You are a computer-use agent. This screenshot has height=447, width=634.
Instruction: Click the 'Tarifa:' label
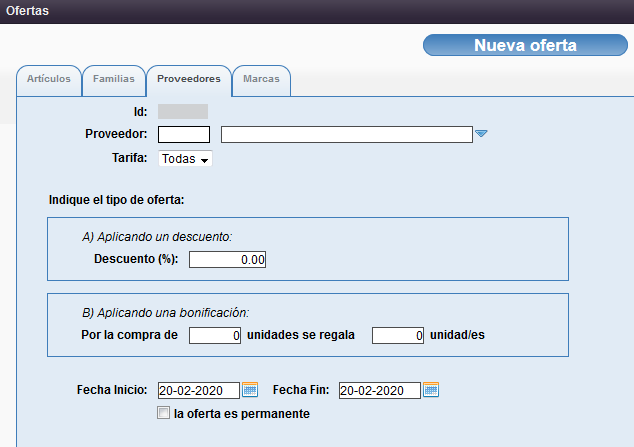[130, 158]
